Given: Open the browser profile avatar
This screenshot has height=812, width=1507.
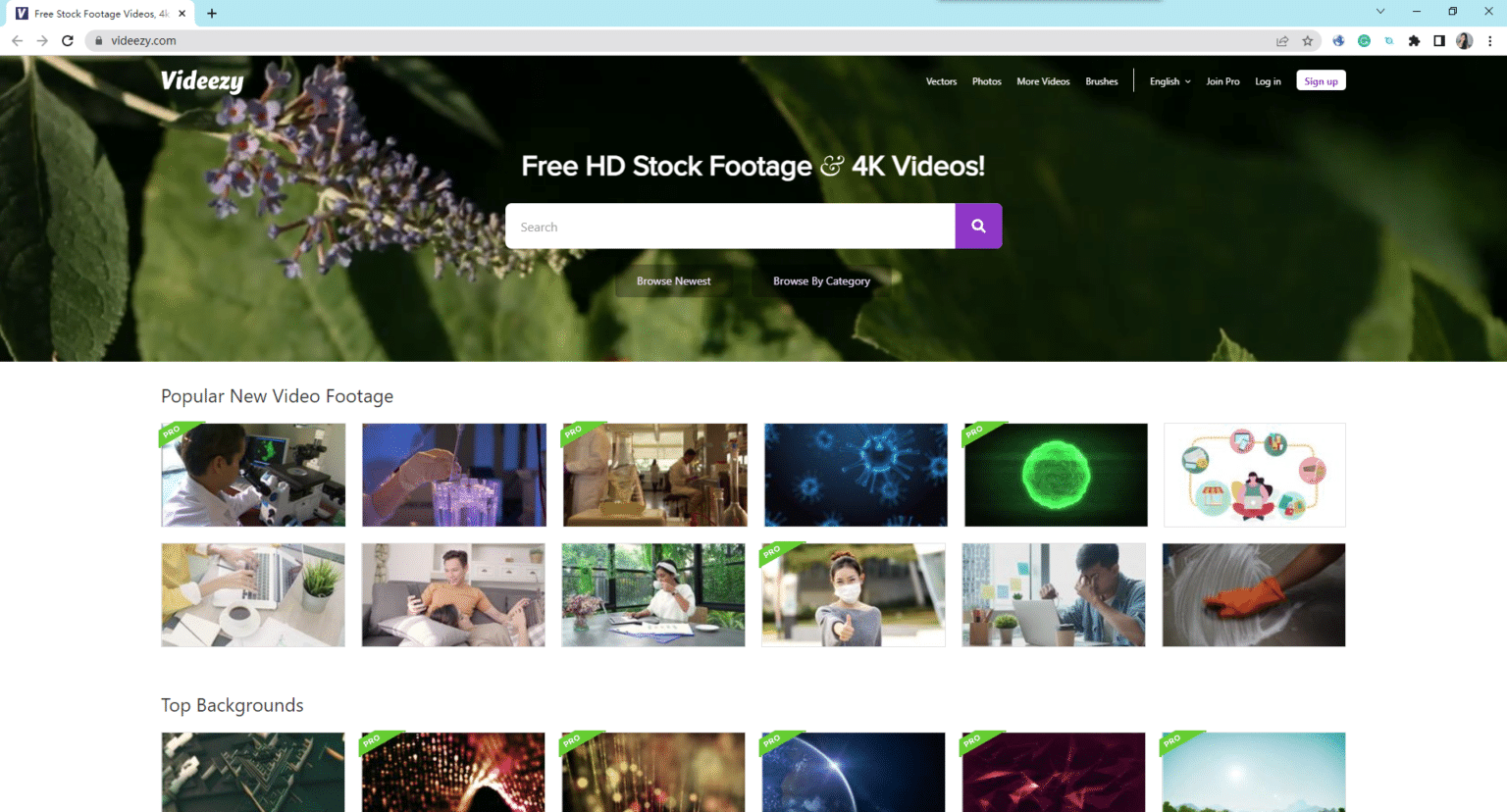Looking at the screenshot, I should [1464, 40].
